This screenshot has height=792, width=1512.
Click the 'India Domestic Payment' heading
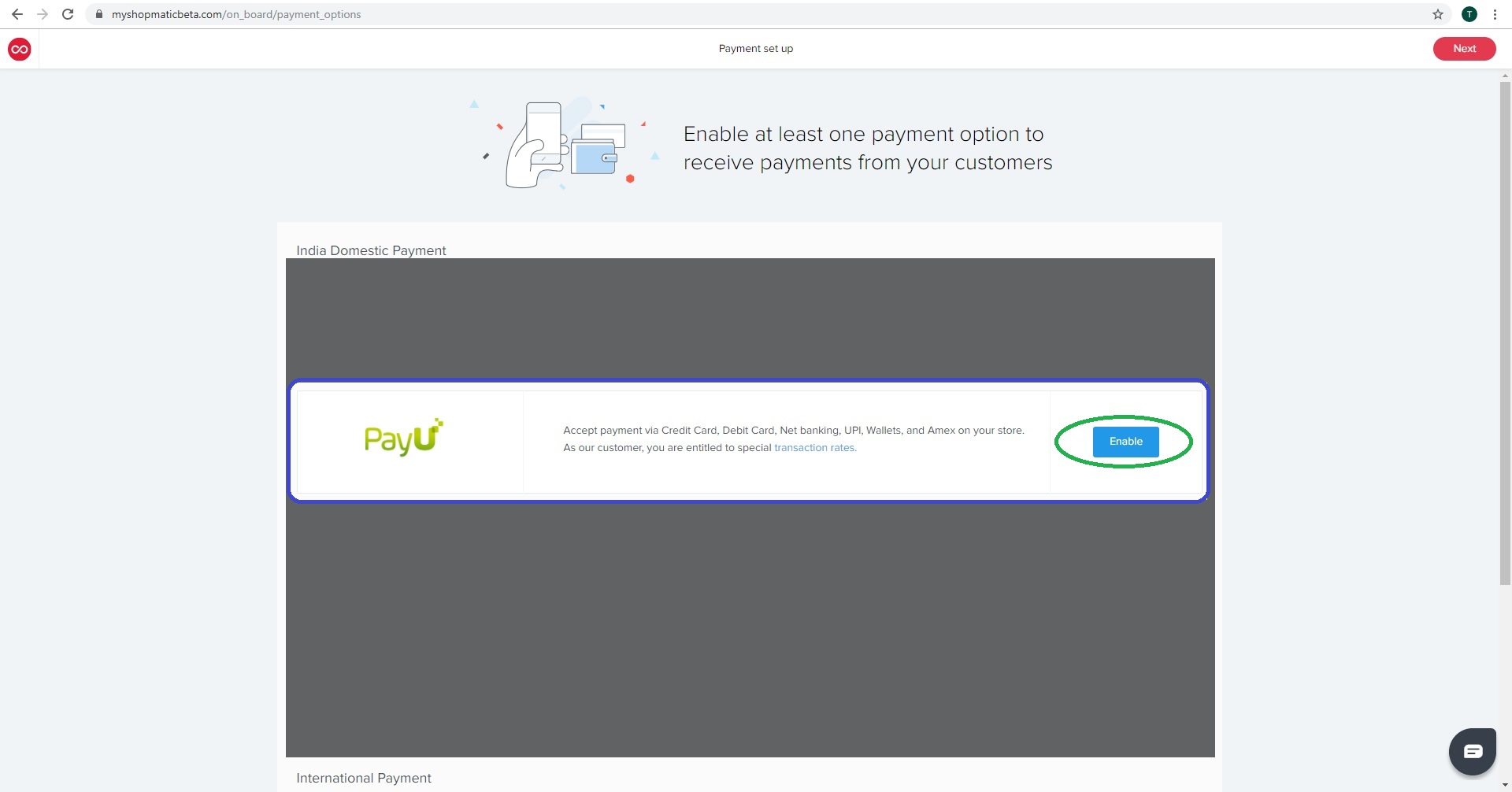coord(371,250)
